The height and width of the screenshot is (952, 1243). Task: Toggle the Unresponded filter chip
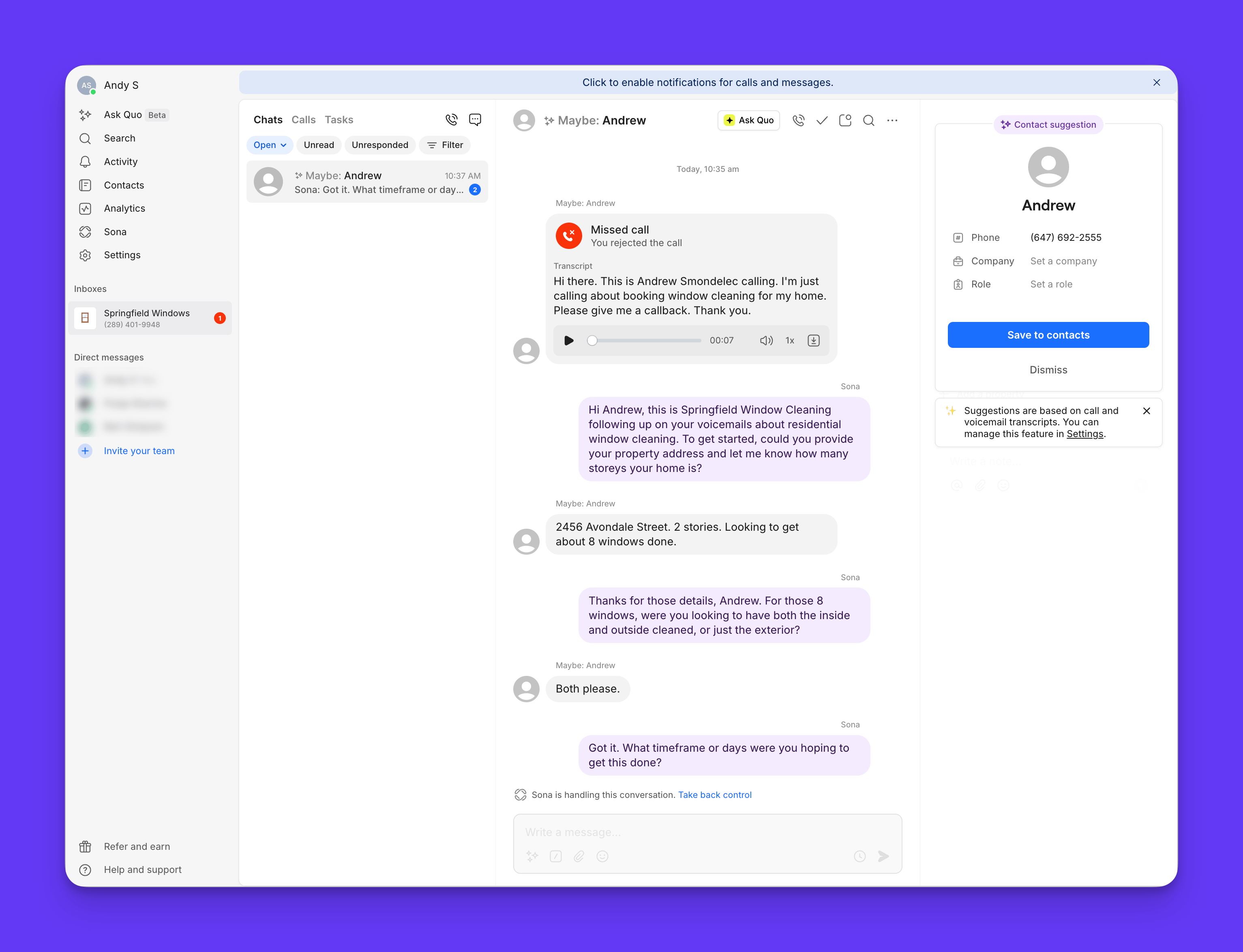pos(380,145)
